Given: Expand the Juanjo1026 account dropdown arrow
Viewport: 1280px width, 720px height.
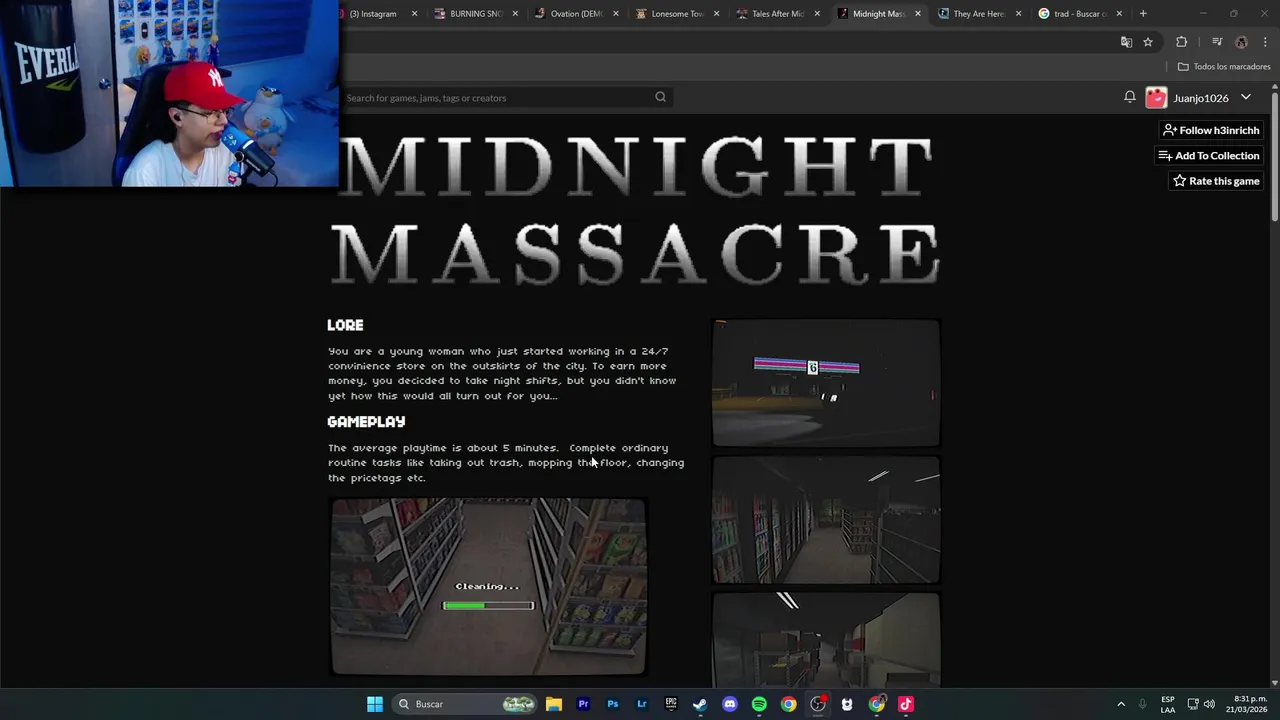Looking at the screenshot, I should click(1246, 97).
